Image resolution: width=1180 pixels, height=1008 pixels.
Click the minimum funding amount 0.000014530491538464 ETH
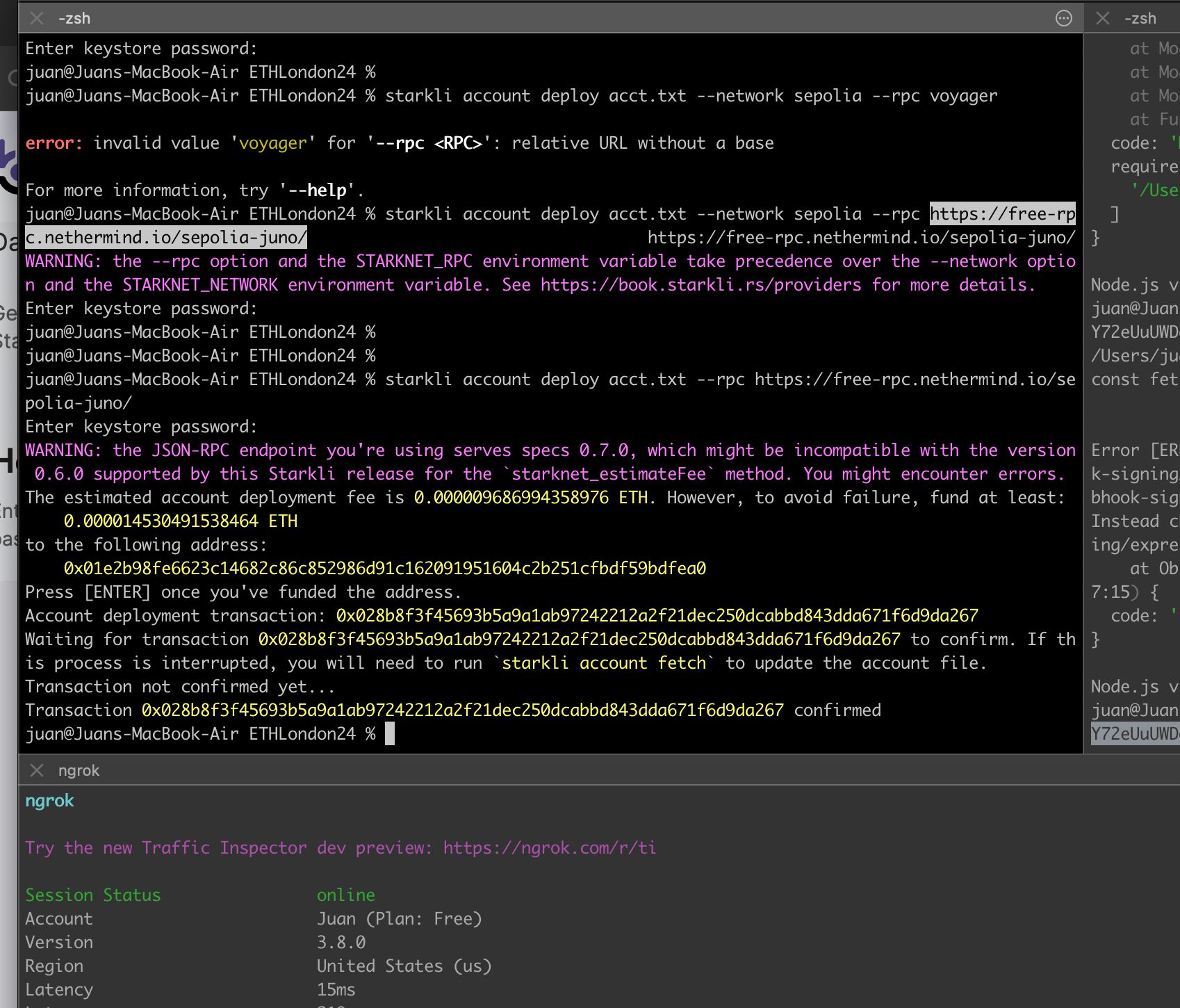coord(181,521)
